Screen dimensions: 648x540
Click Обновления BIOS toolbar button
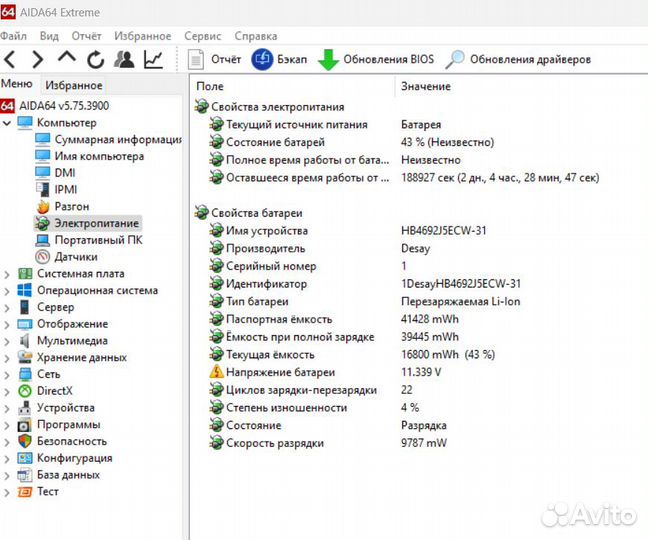[x=376, y=59]
